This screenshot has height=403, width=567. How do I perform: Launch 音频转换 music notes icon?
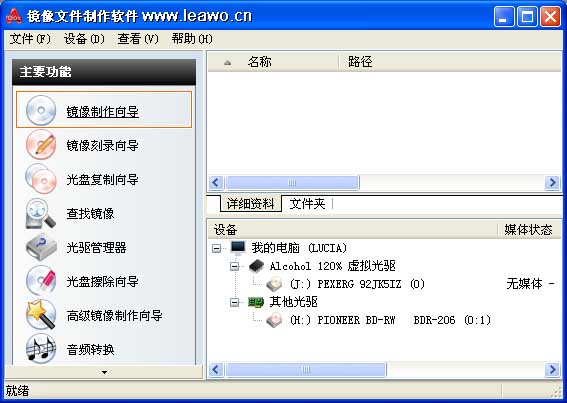[41, 348]
